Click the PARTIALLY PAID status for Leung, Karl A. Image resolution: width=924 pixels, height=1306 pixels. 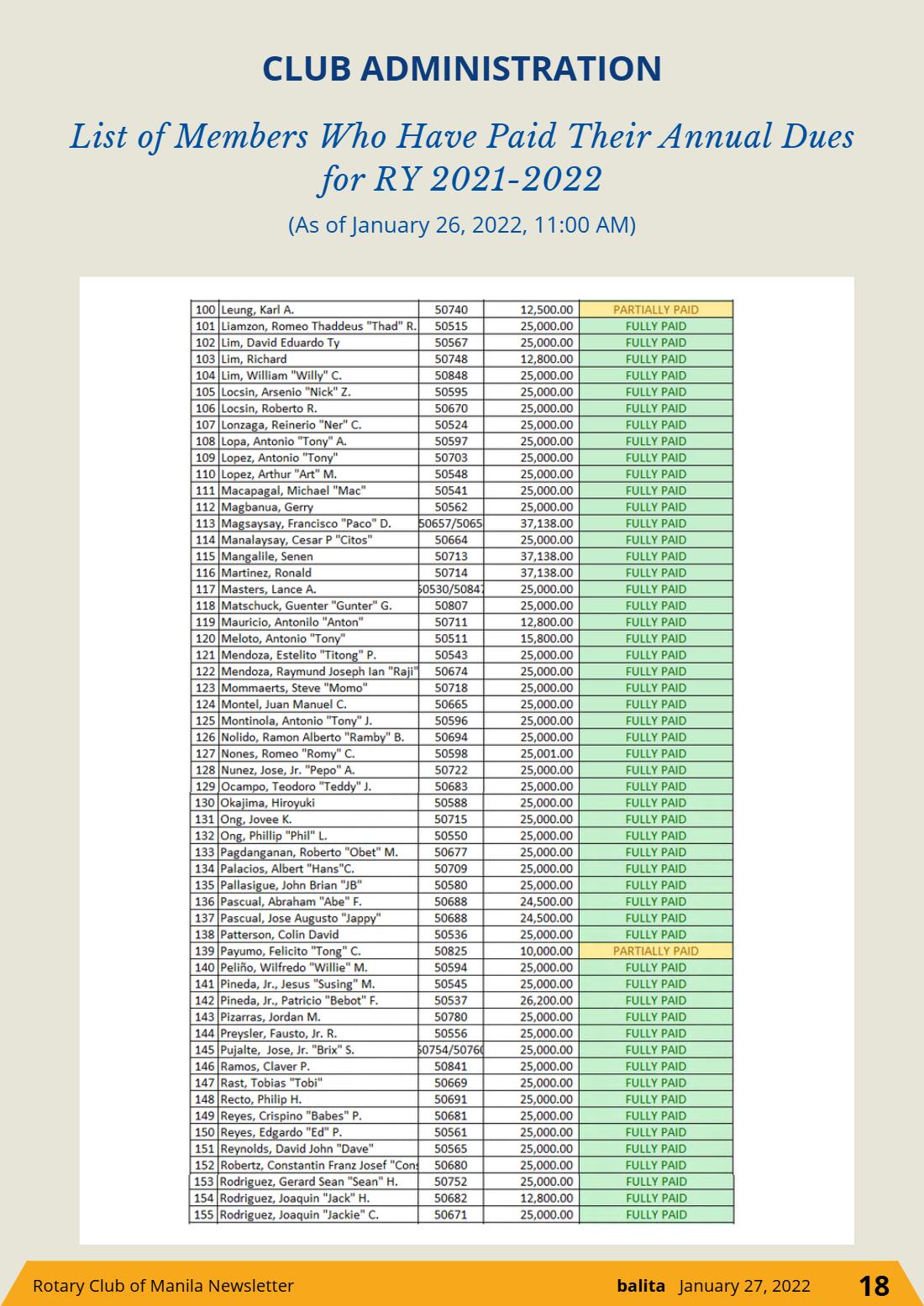656,309
